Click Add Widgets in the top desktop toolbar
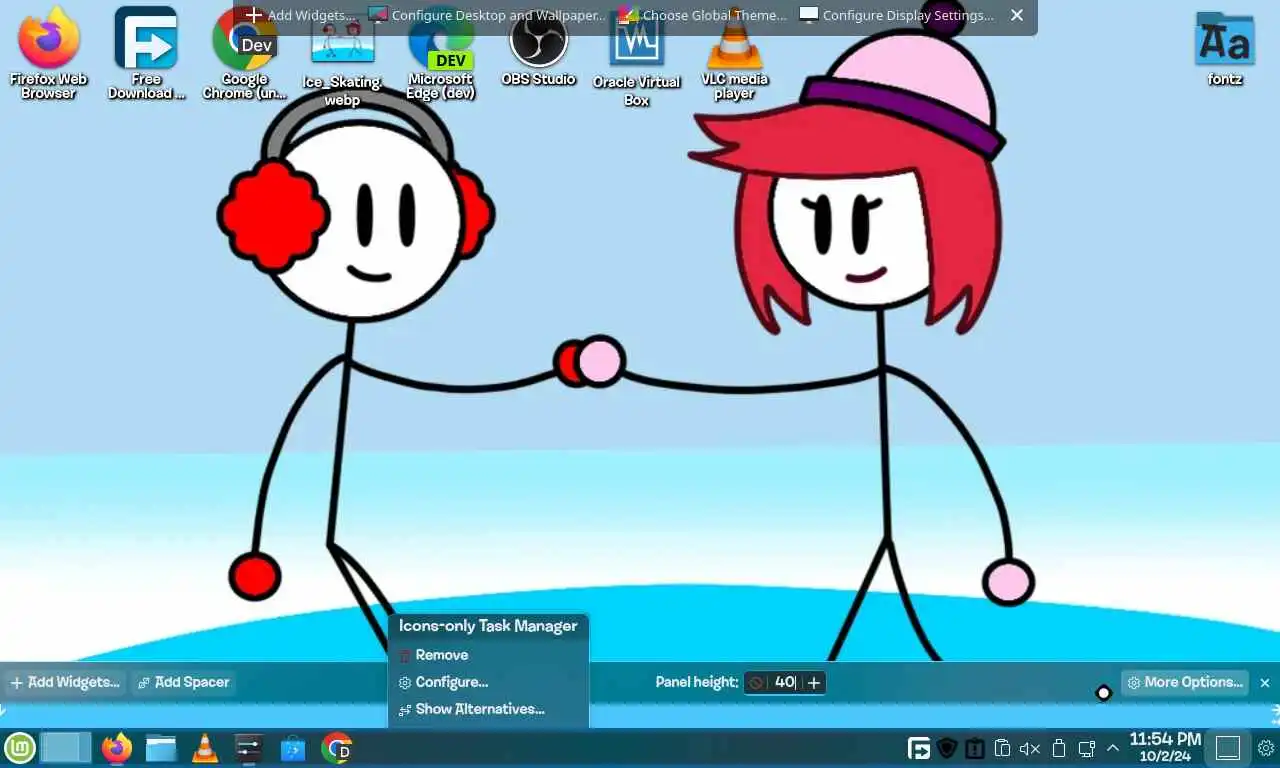Screen dimensions: 1280x768 301,15
